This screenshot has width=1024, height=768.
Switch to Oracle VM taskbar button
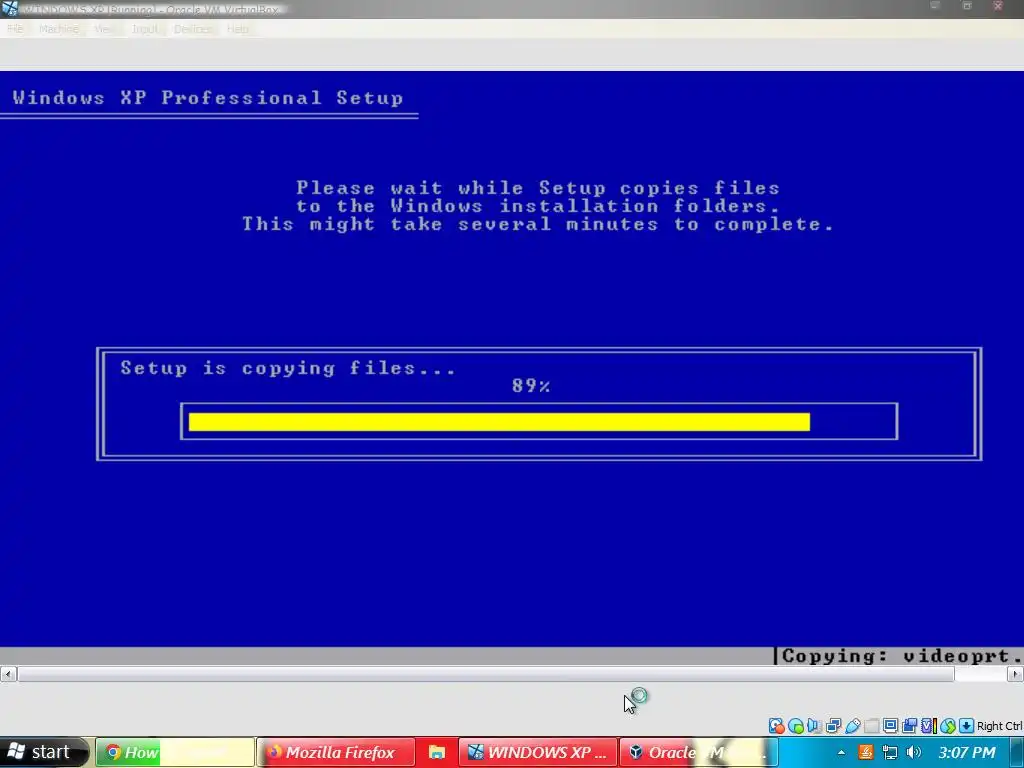coord(698,752)
